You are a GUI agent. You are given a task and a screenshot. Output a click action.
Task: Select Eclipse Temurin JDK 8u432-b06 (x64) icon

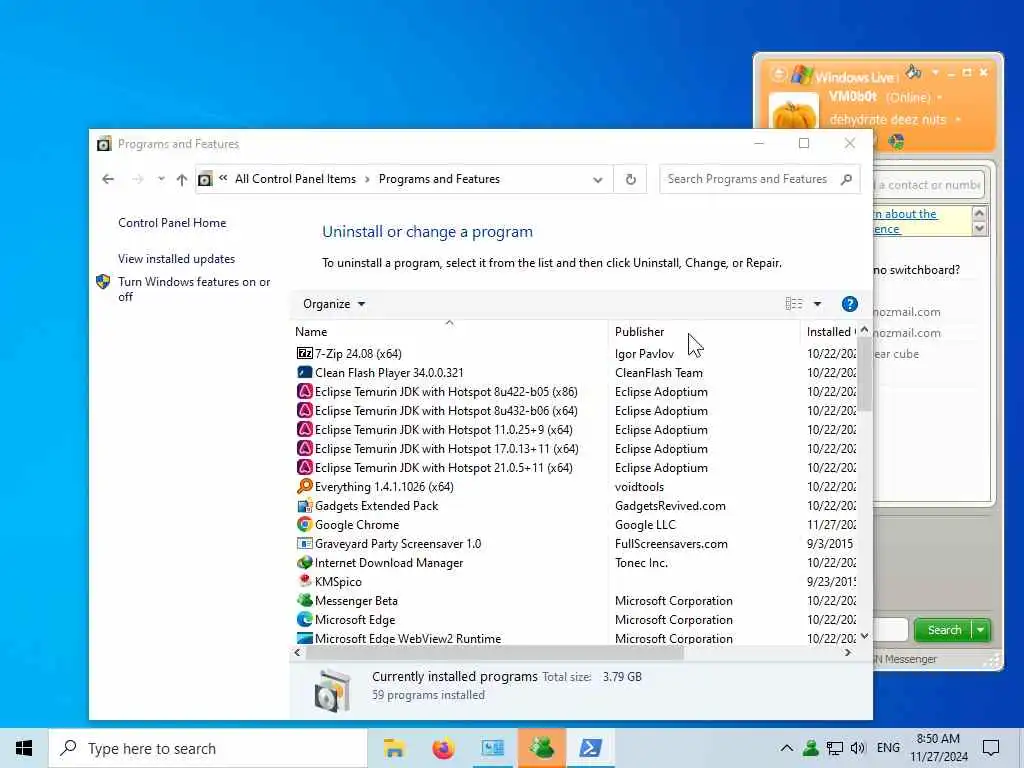click(x=304, y=410)
